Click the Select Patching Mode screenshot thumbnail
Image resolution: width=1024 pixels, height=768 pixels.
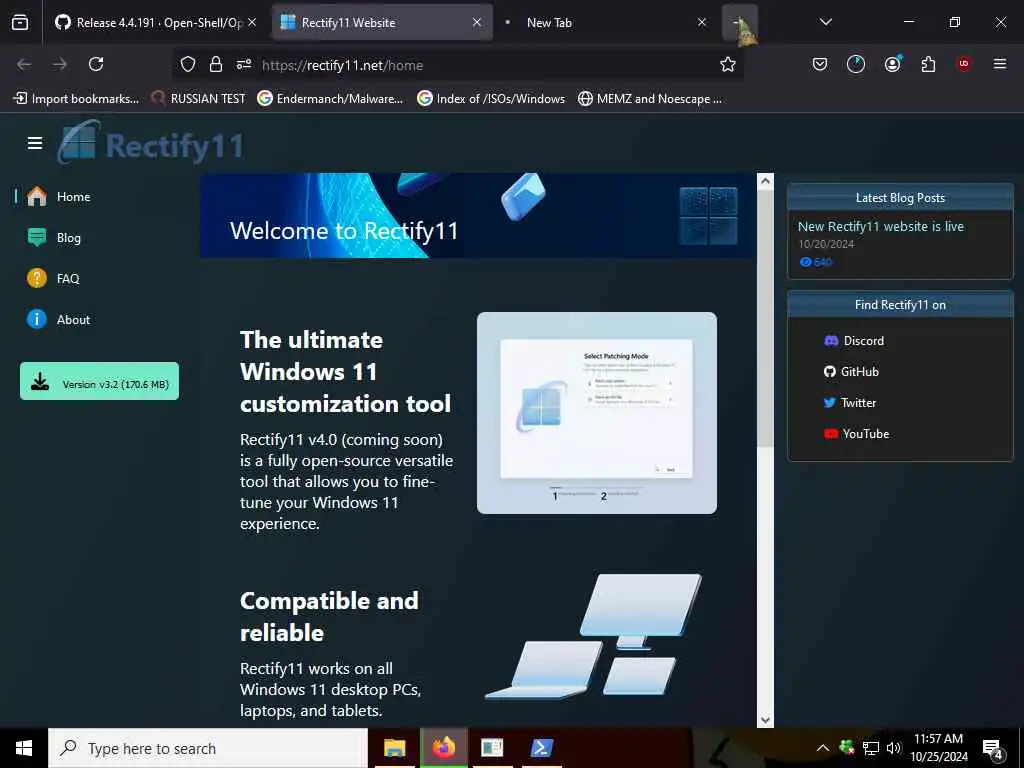point(597,413)
